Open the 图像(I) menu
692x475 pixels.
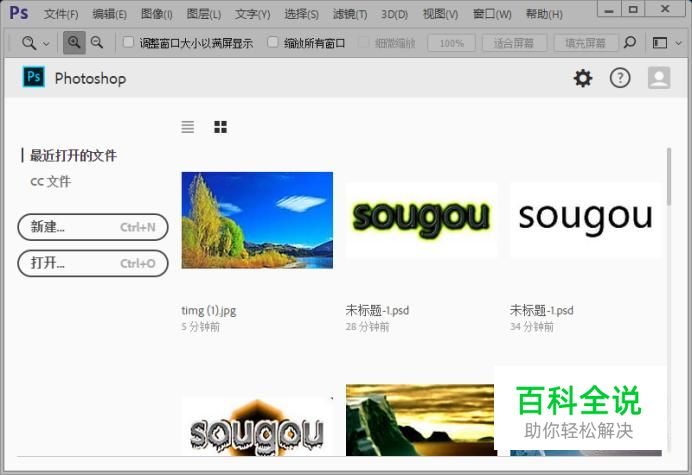pos(157,15)
